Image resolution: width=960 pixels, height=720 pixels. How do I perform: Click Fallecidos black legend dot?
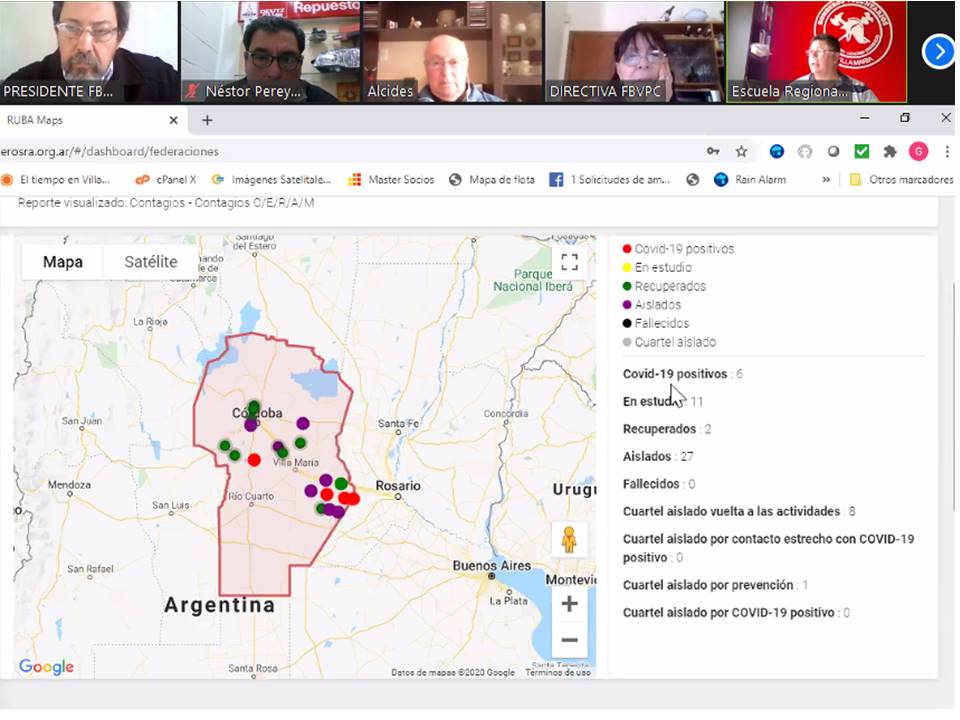pos(627,323)
